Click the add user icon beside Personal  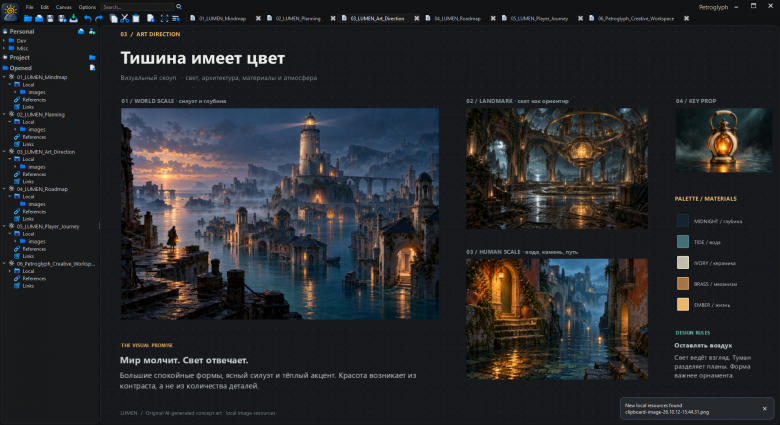point(92,31)
